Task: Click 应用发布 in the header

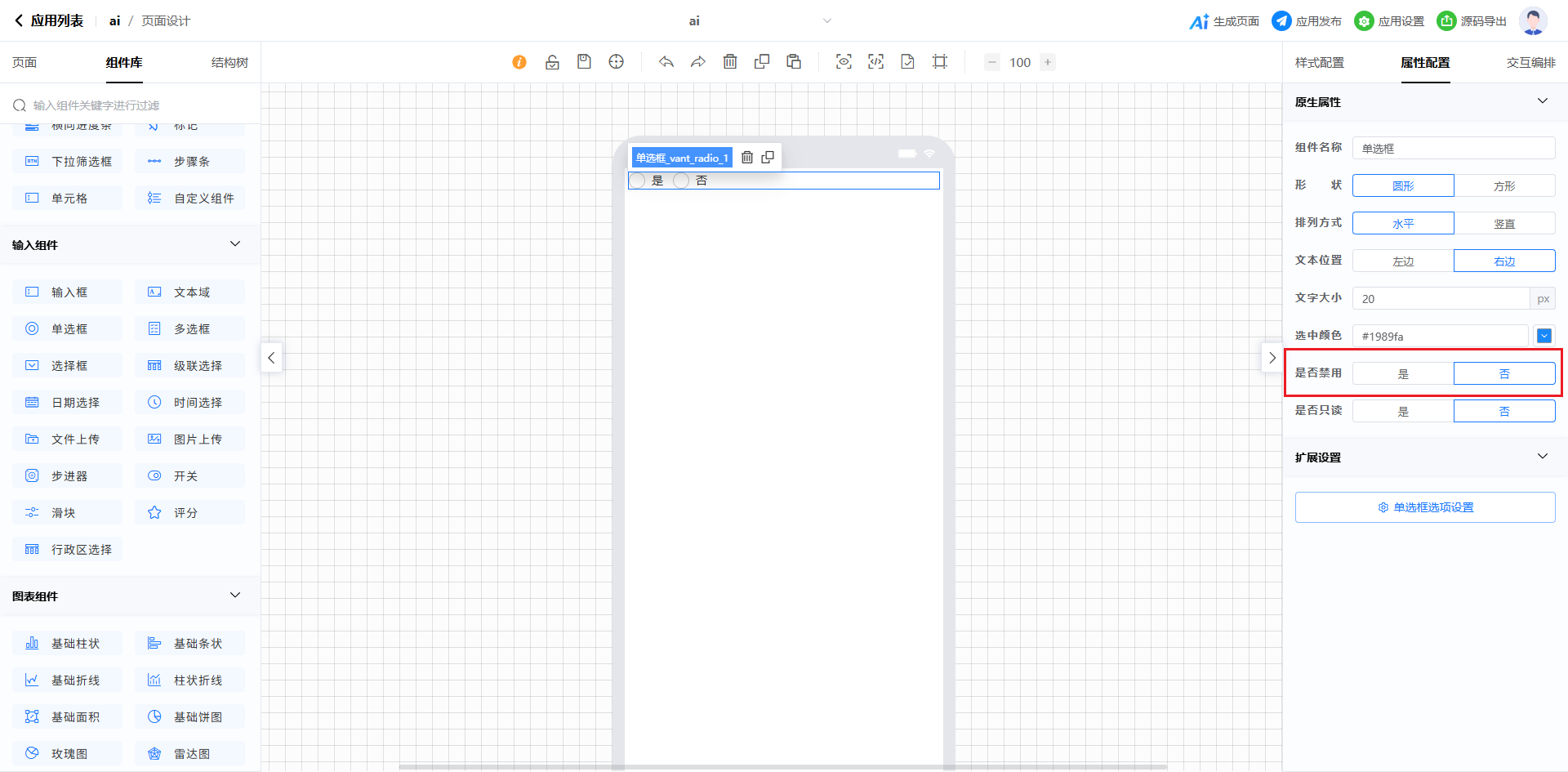Action: pos(1307,21)
